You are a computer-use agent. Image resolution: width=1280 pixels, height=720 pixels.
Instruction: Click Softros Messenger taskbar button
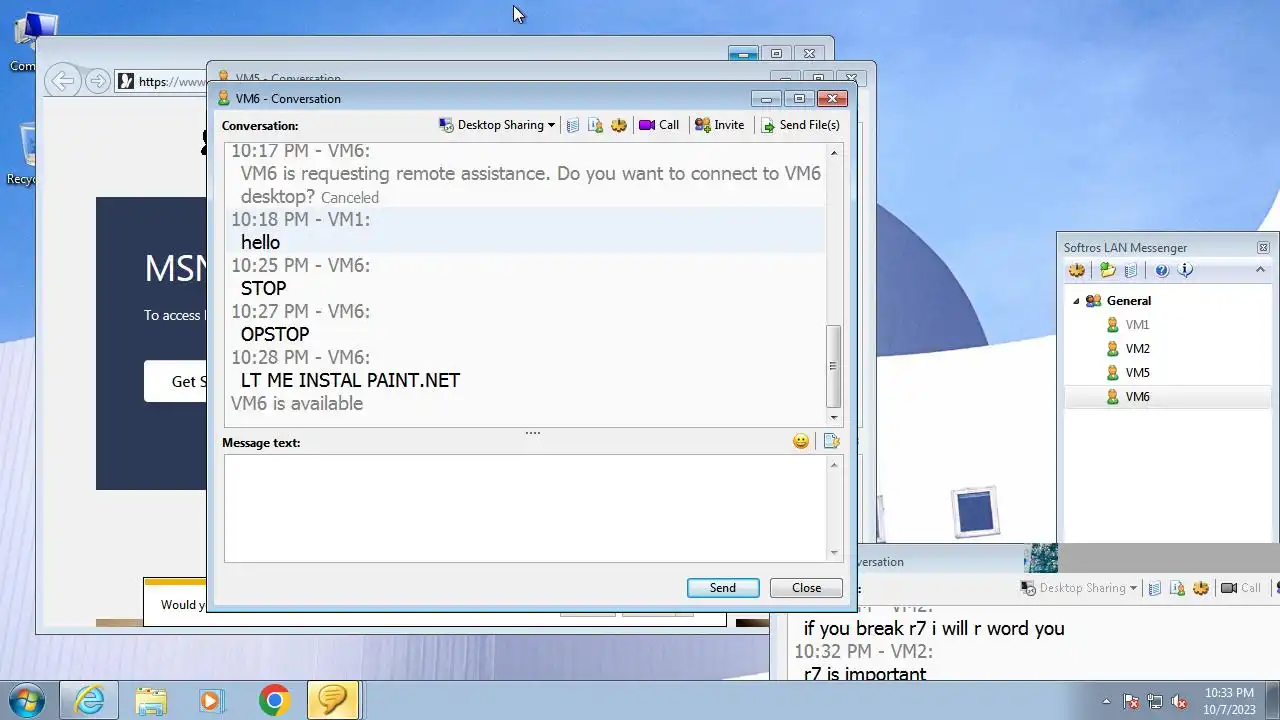(x=332, y=700)
